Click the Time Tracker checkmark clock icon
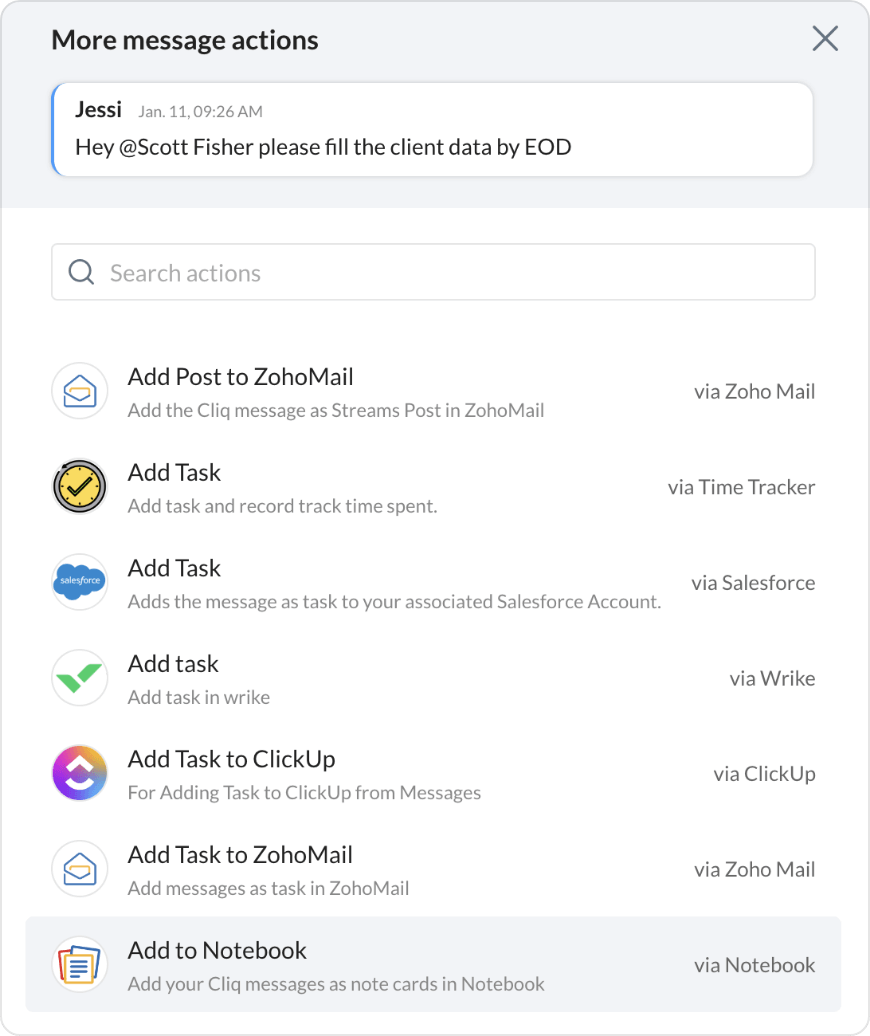 [80, 487]
